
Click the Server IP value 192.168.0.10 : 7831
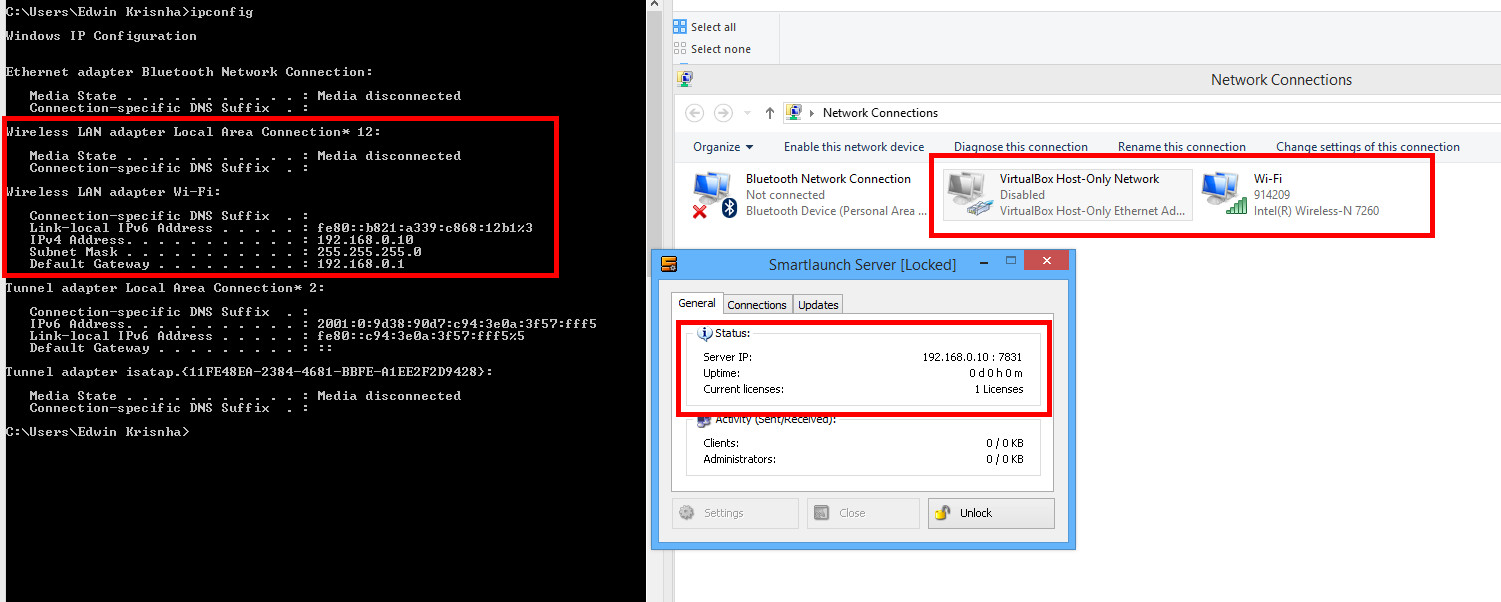click(x=972, y=357)
